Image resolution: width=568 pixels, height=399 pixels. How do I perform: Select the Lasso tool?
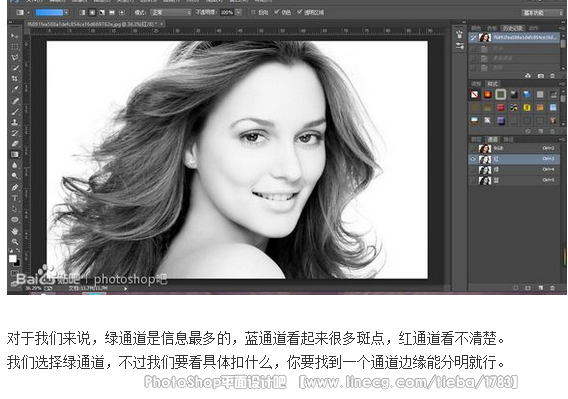click(x=14, y=57)
